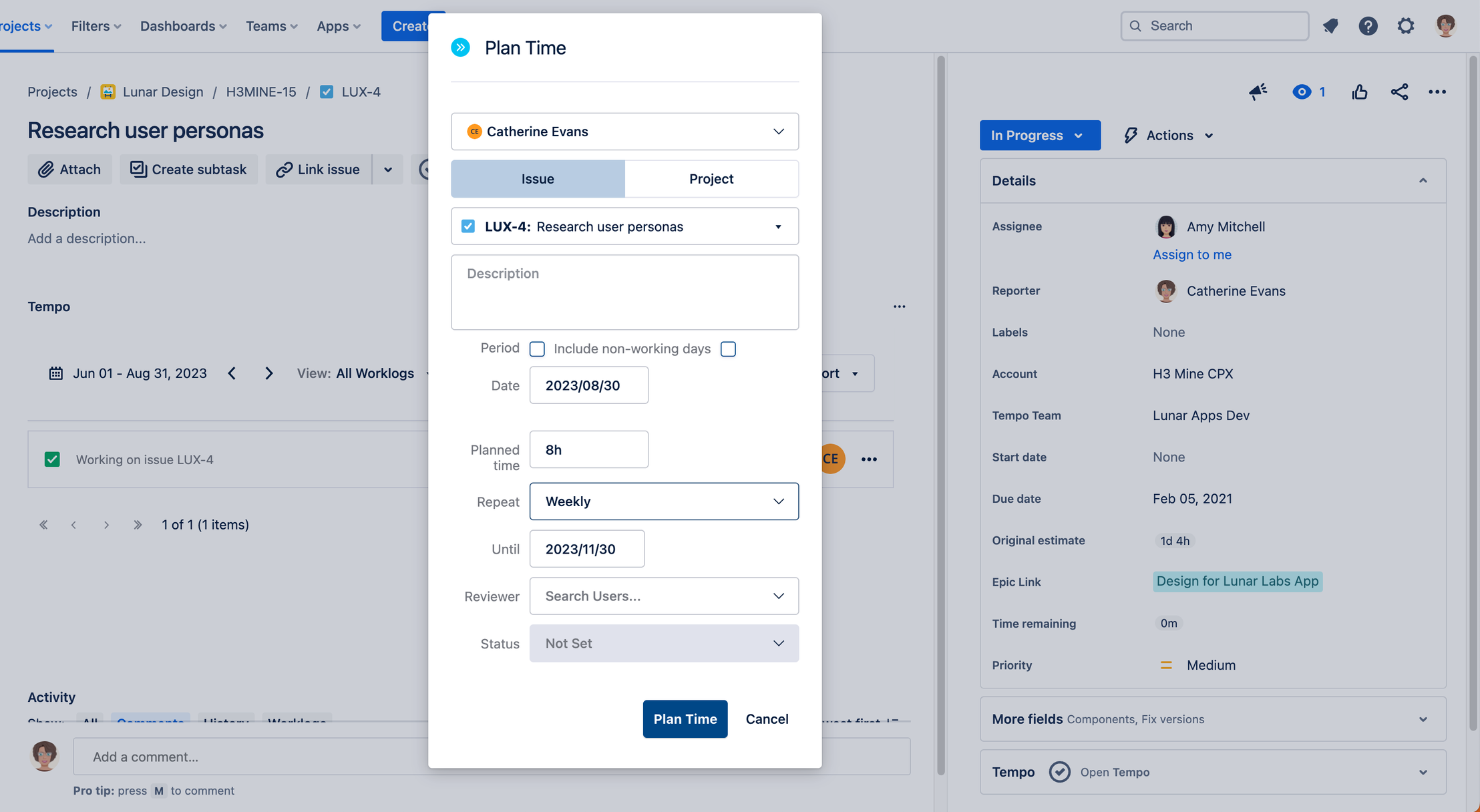
Task: Click the Description field in the dialog
Action: 624,292
